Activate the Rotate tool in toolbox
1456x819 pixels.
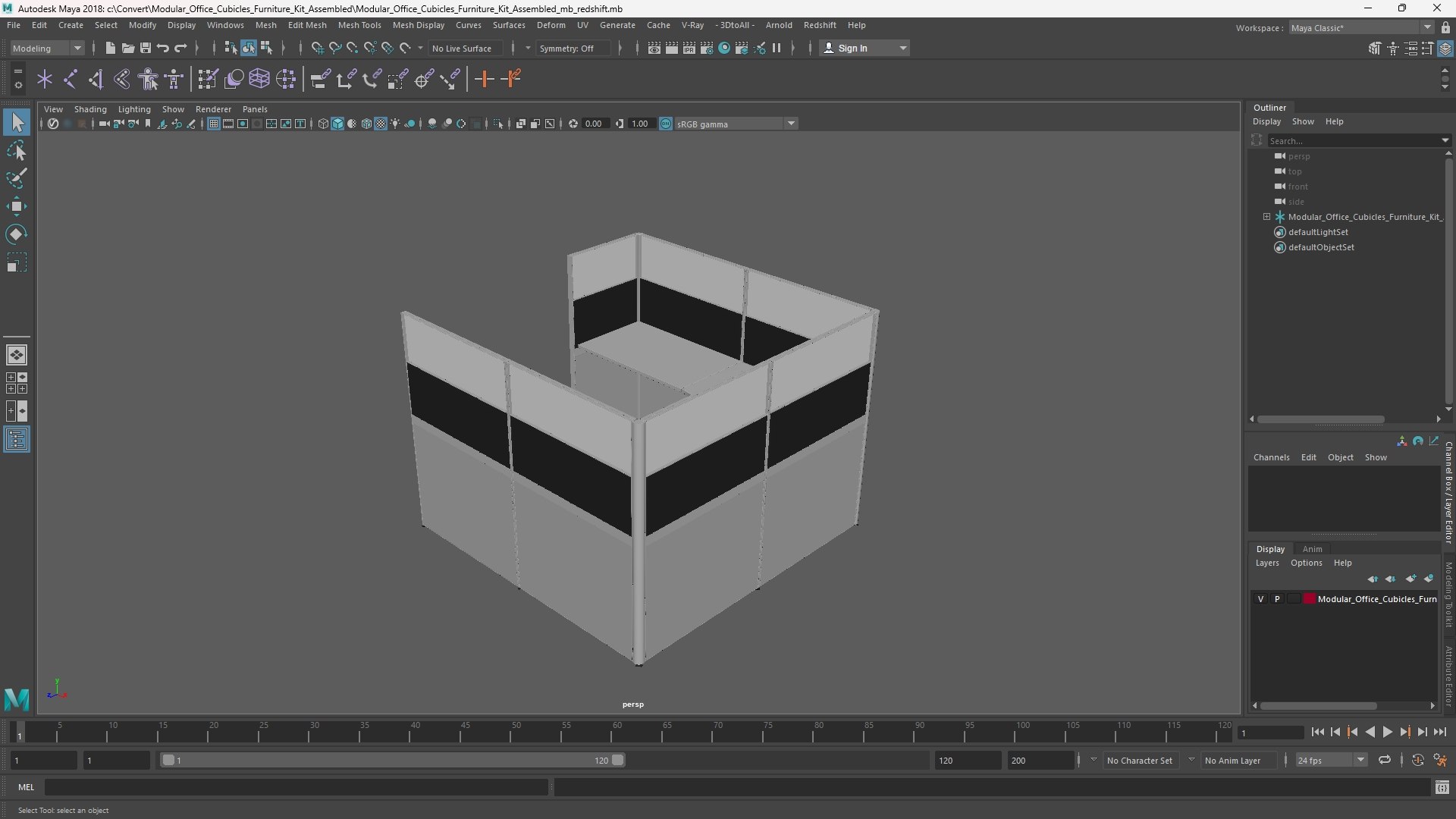(x=17, y=234)
